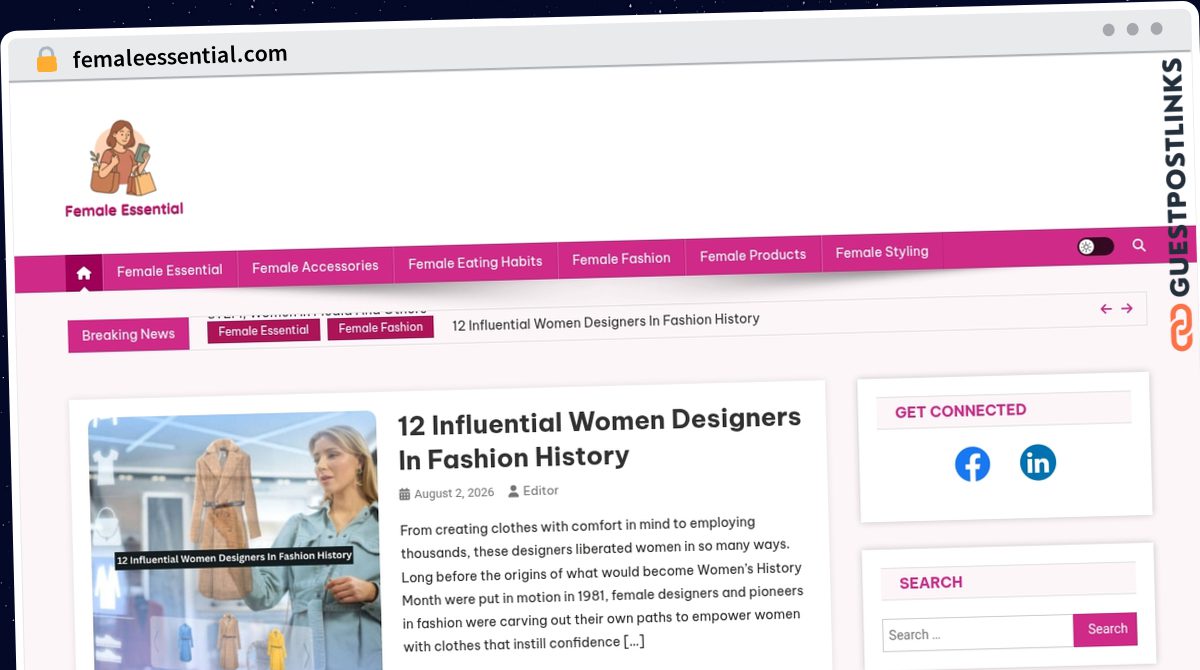Click the femaleessential.com address text
Viewport: 1200px width, 670px height.
(180, 56)
